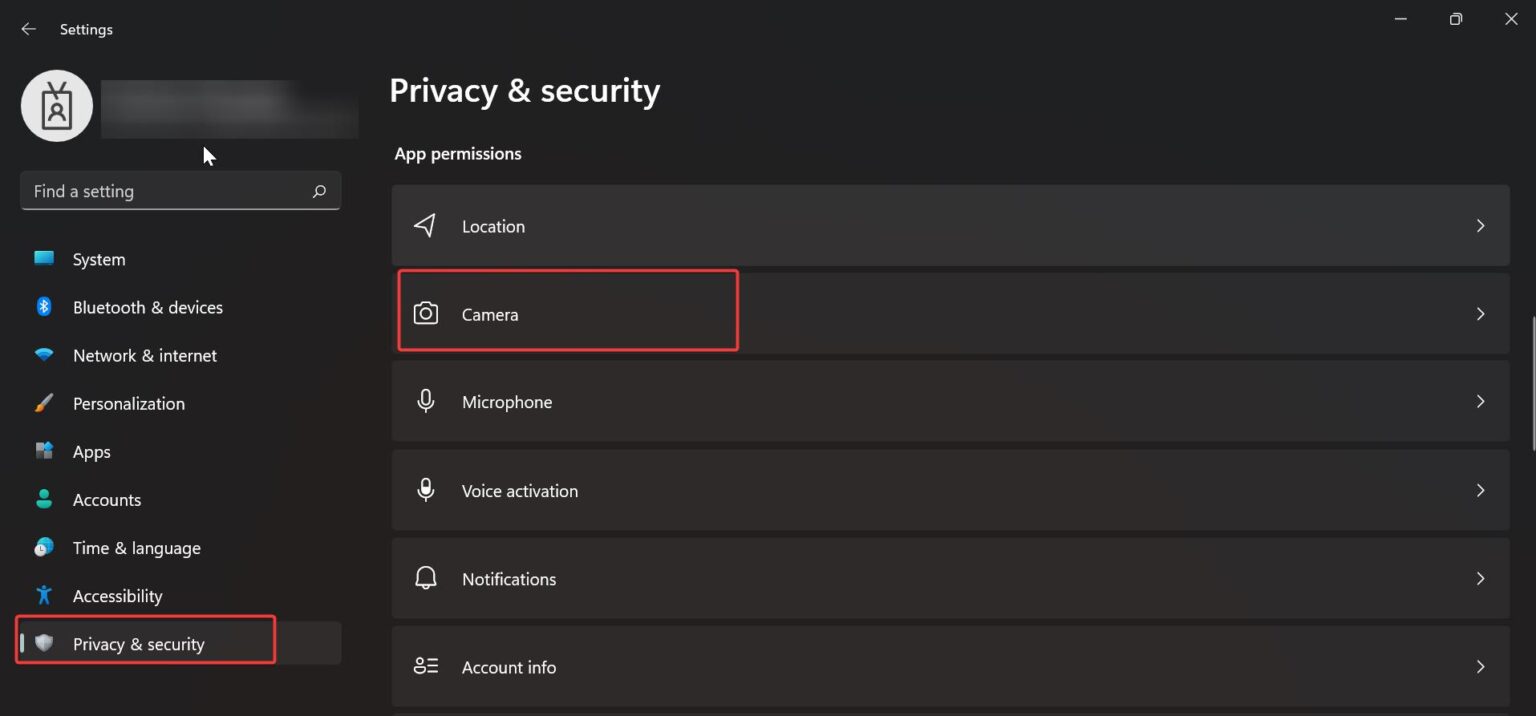This screenshot has height=716, width=1536.
Task: Expand the Camera permission row chevron
Action: (x=1481, y=313)
